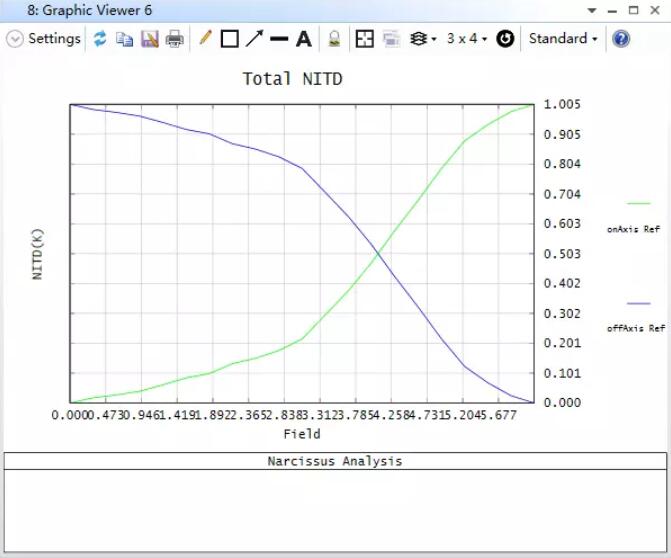Open the layers overlay dropdown
Screen dimensions: 671x558
tap(424, 39)
